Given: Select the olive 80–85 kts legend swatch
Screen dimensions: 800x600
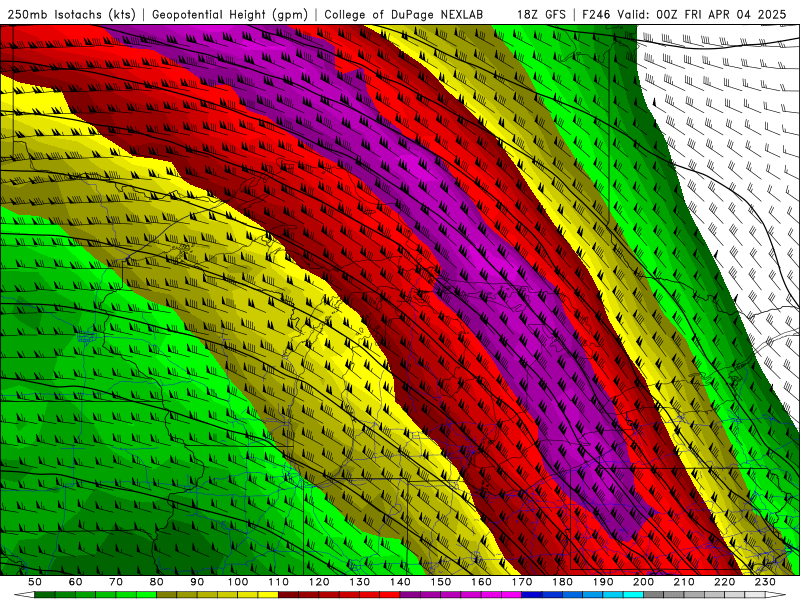Looking at the screenshot, I should (166, 594).
